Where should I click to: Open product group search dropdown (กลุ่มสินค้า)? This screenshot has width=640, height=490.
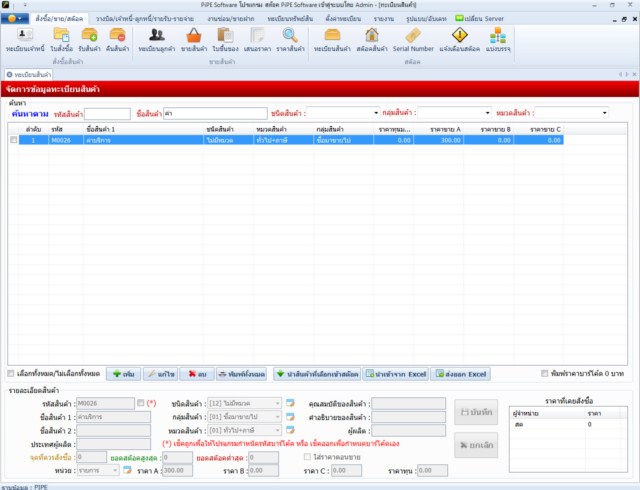pyautogui.click(x=487, y=113)
